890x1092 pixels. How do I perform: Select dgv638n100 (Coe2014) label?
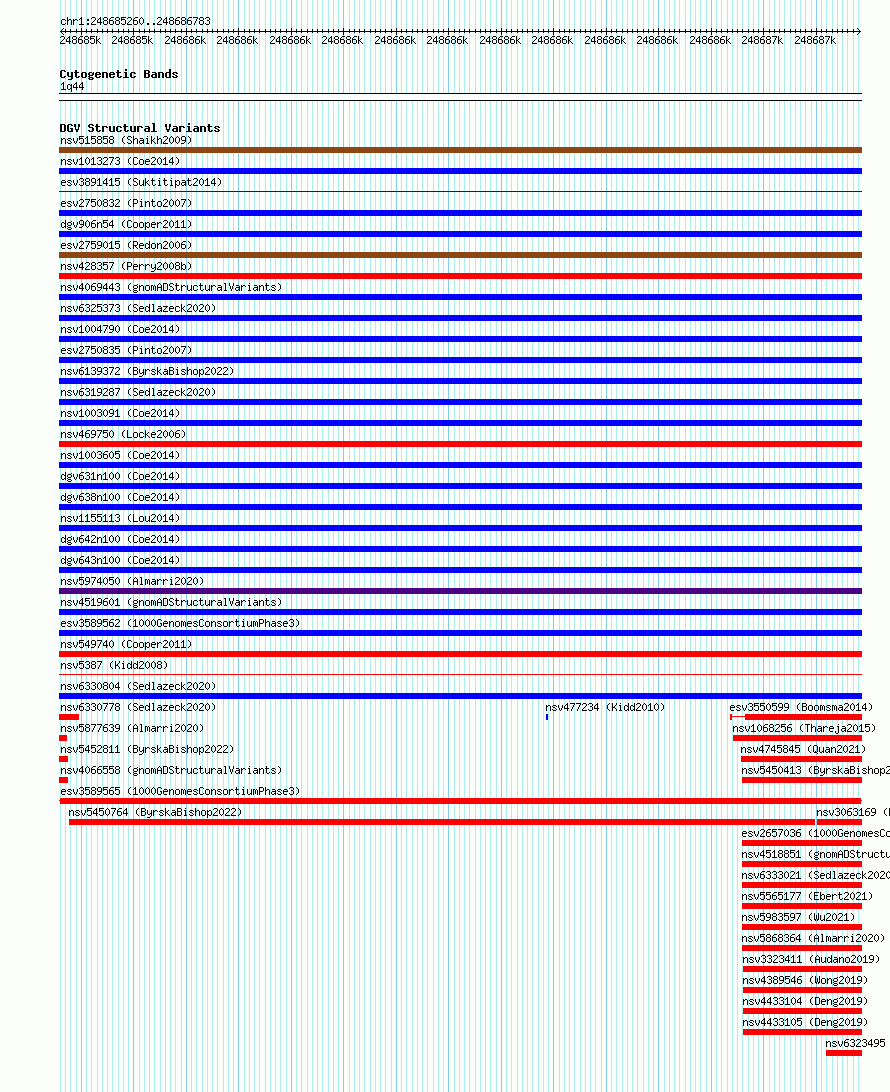[x=120, y=497]
